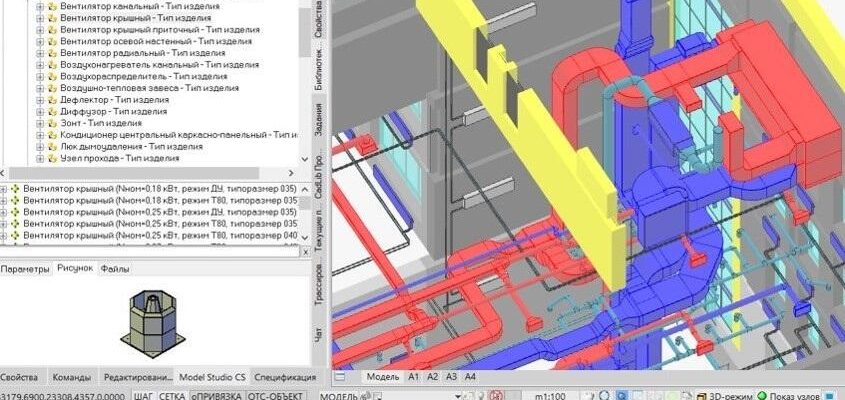Click the folder icon beside Диффузор

pos(51,113)
